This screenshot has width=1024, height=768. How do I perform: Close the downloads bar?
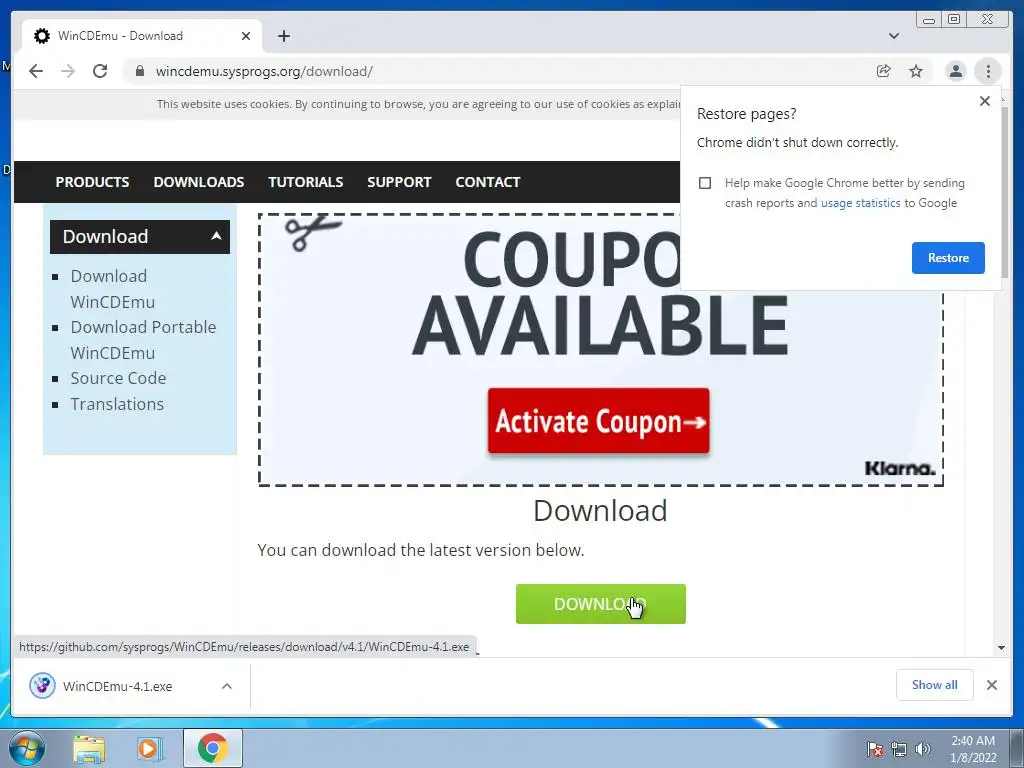coord(992,685)
